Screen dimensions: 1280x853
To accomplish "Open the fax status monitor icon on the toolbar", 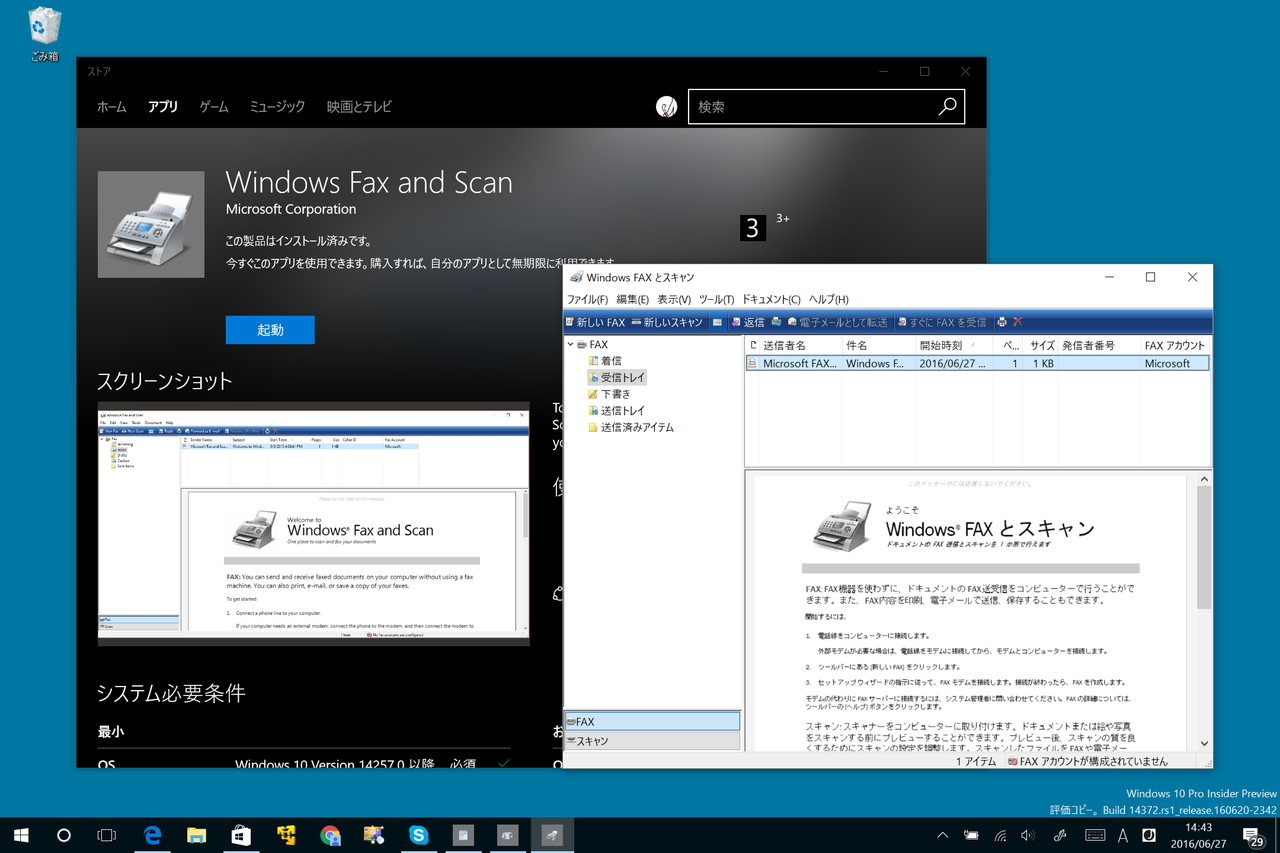I will (718, 321).
